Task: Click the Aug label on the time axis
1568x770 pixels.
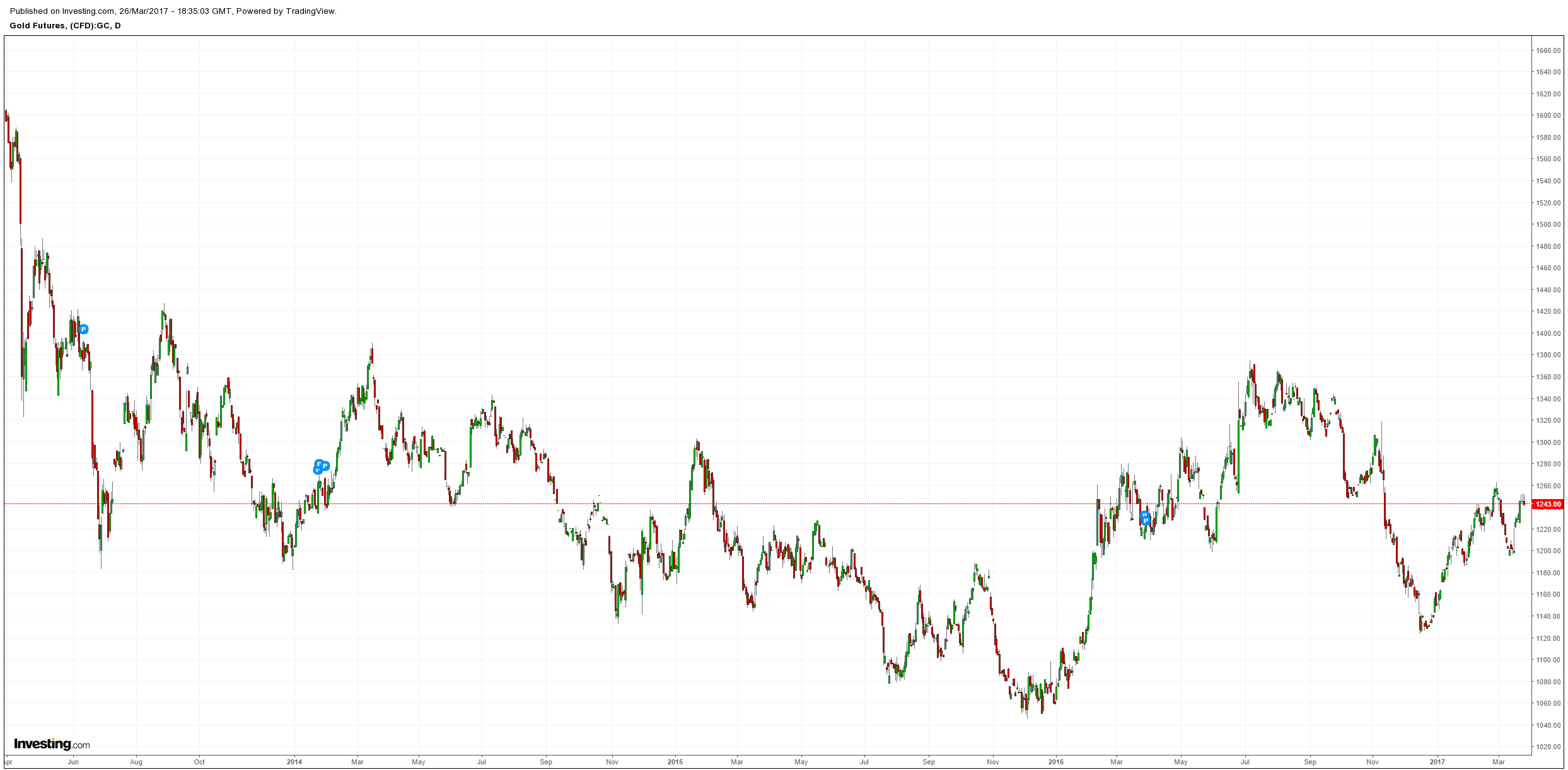Action: pos(136,762)
